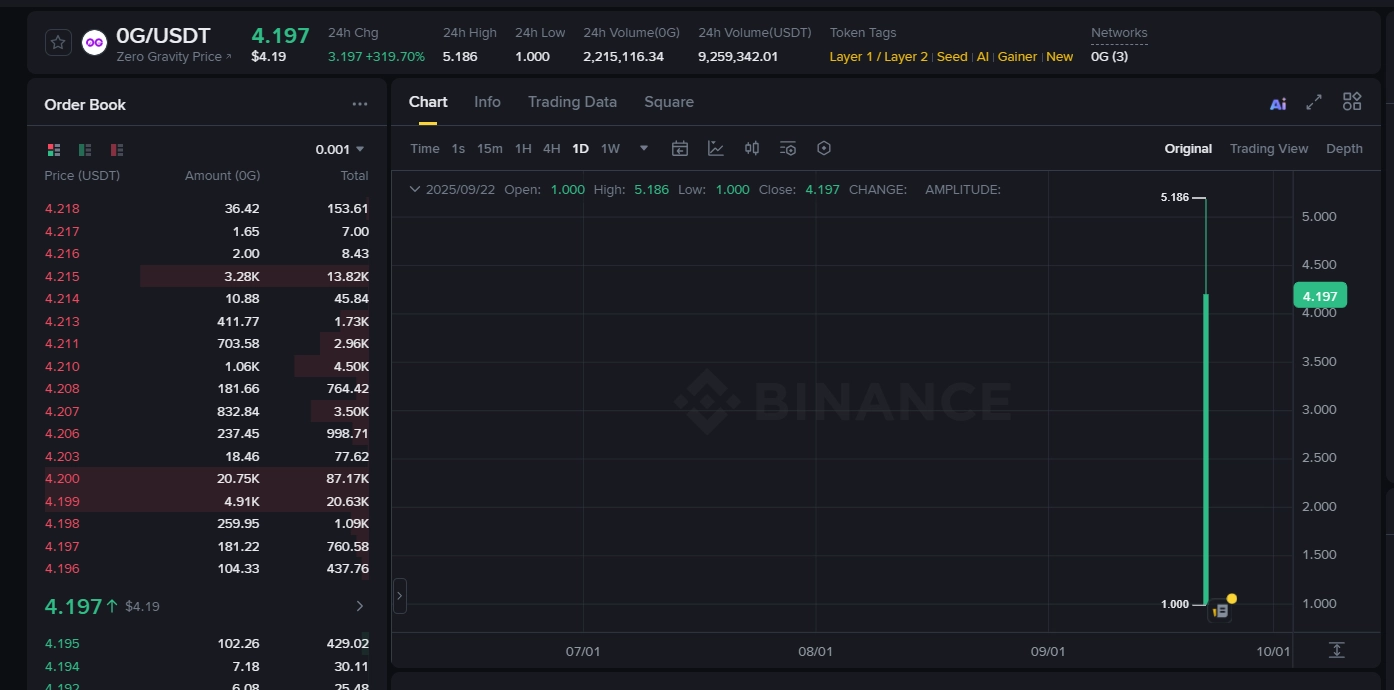
Task: Expand the chart to fullscreen
Action: [x=1314, y=101]
